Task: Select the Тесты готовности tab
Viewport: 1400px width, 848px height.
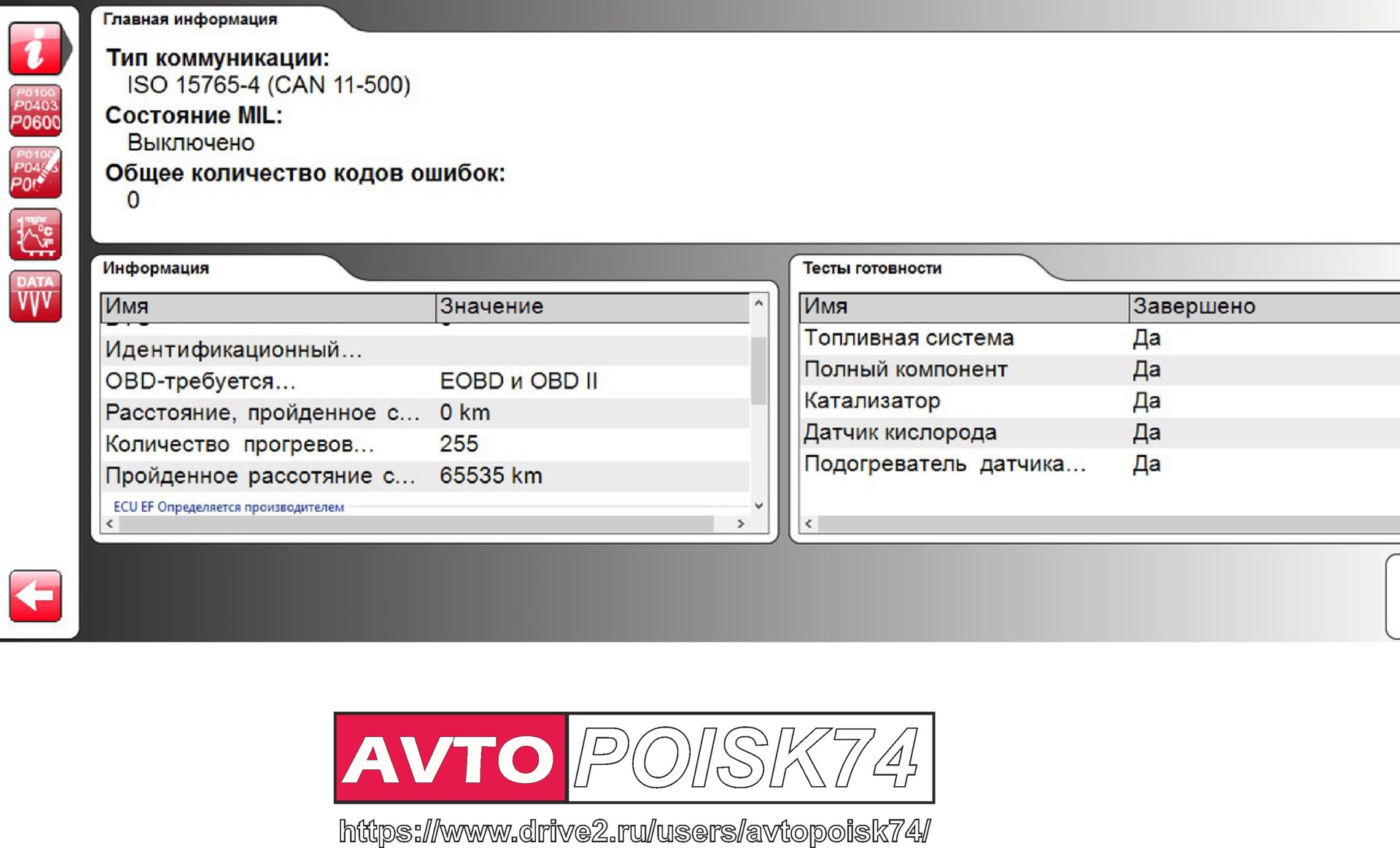Action: tap(872, 268)
